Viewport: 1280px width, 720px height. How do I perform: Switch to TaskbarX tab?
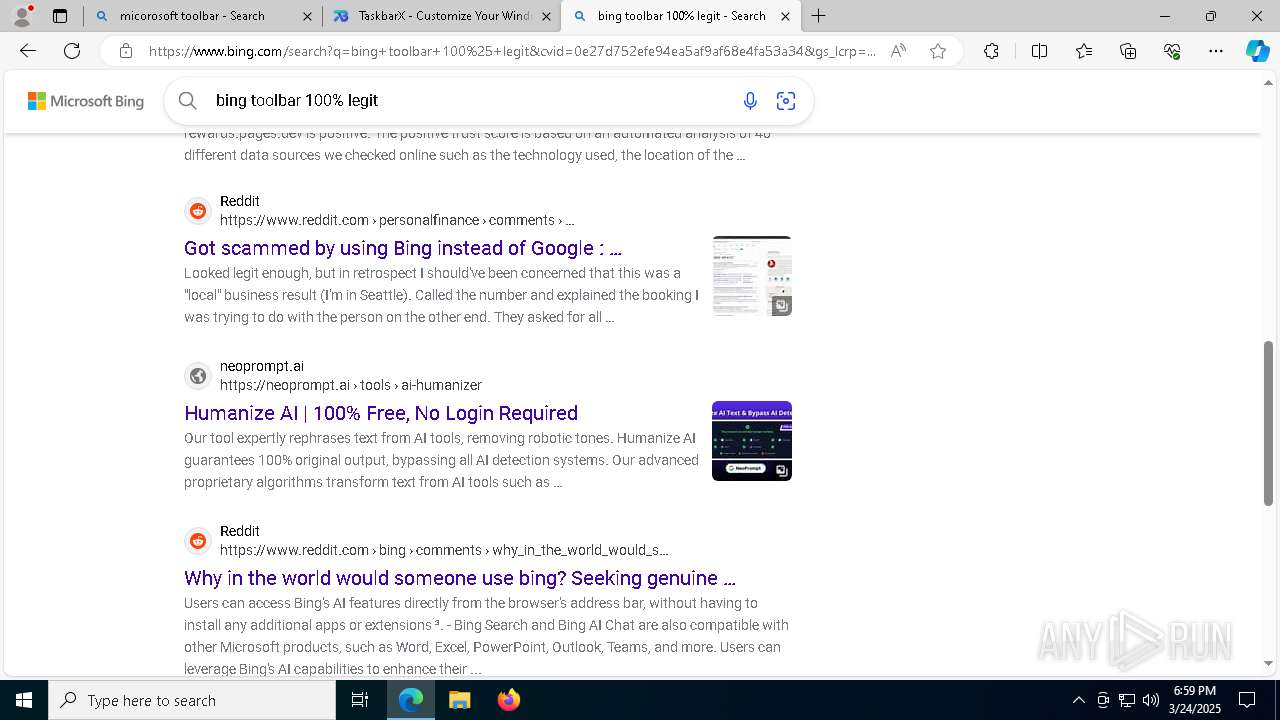click(x=442, y=16)
